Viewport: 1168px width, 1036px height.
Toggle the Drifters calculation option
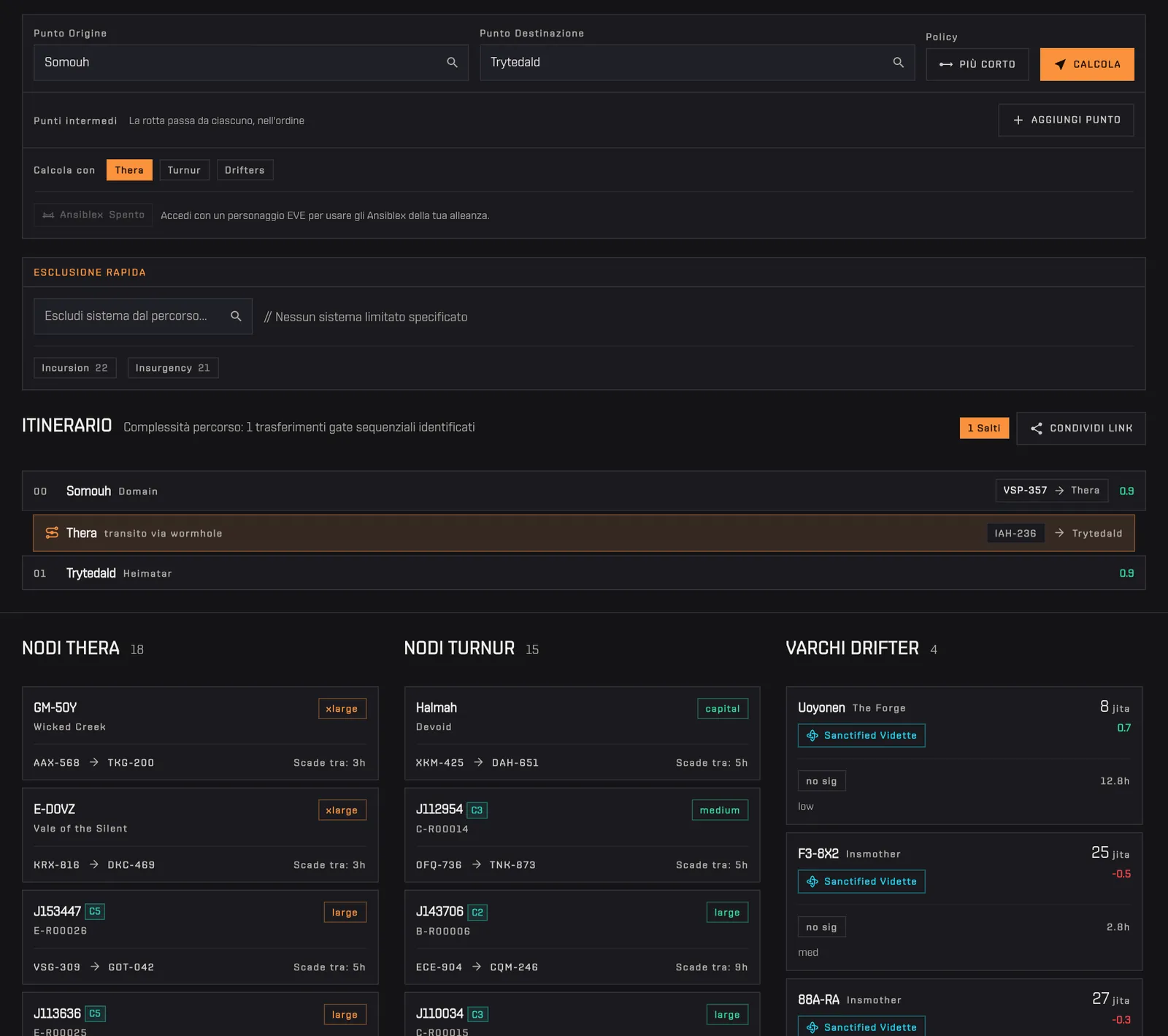245,170
